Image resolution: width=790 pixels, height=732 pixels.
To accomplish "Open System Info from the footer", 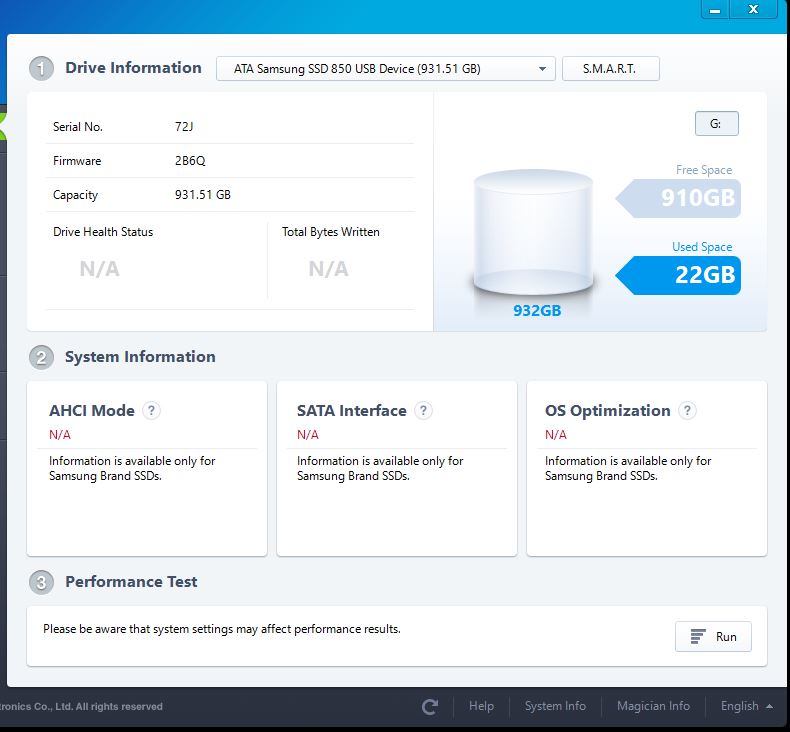I will tap(555, 706).
